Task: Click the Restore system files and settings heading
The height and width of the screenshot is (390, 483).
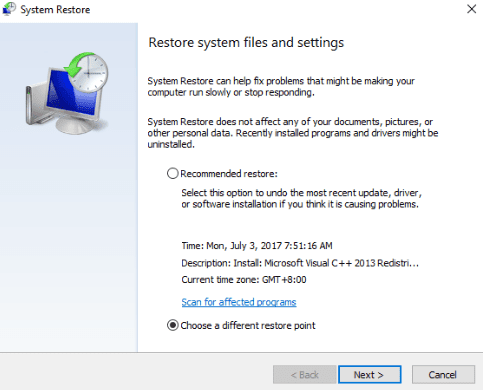Action: 246,43
